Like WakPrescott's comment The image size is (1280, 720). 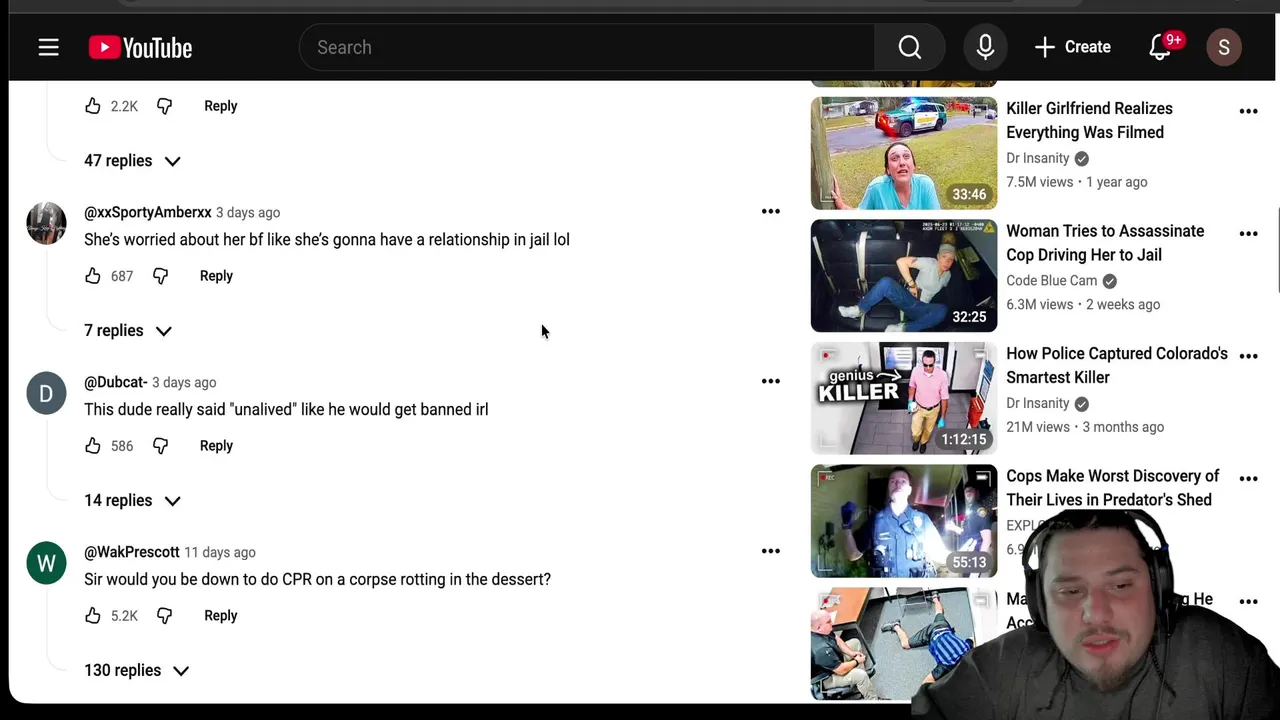pos(93,616)
